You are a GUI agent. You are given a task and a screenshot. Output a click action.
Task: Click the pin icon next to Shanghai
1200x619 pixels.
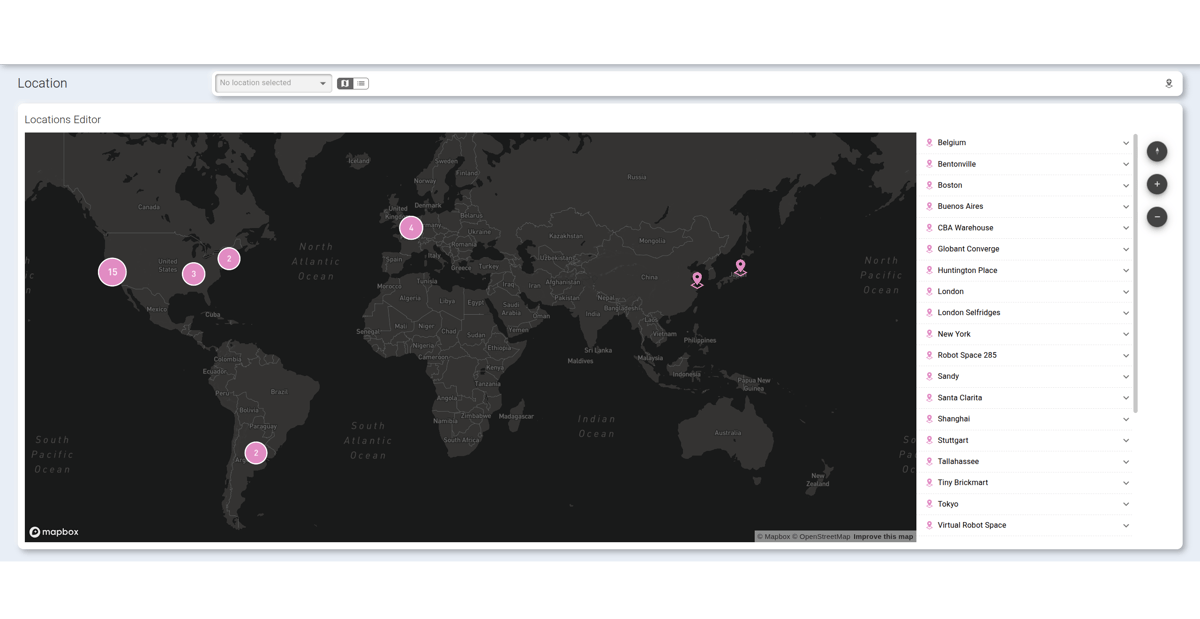(930, 418)
